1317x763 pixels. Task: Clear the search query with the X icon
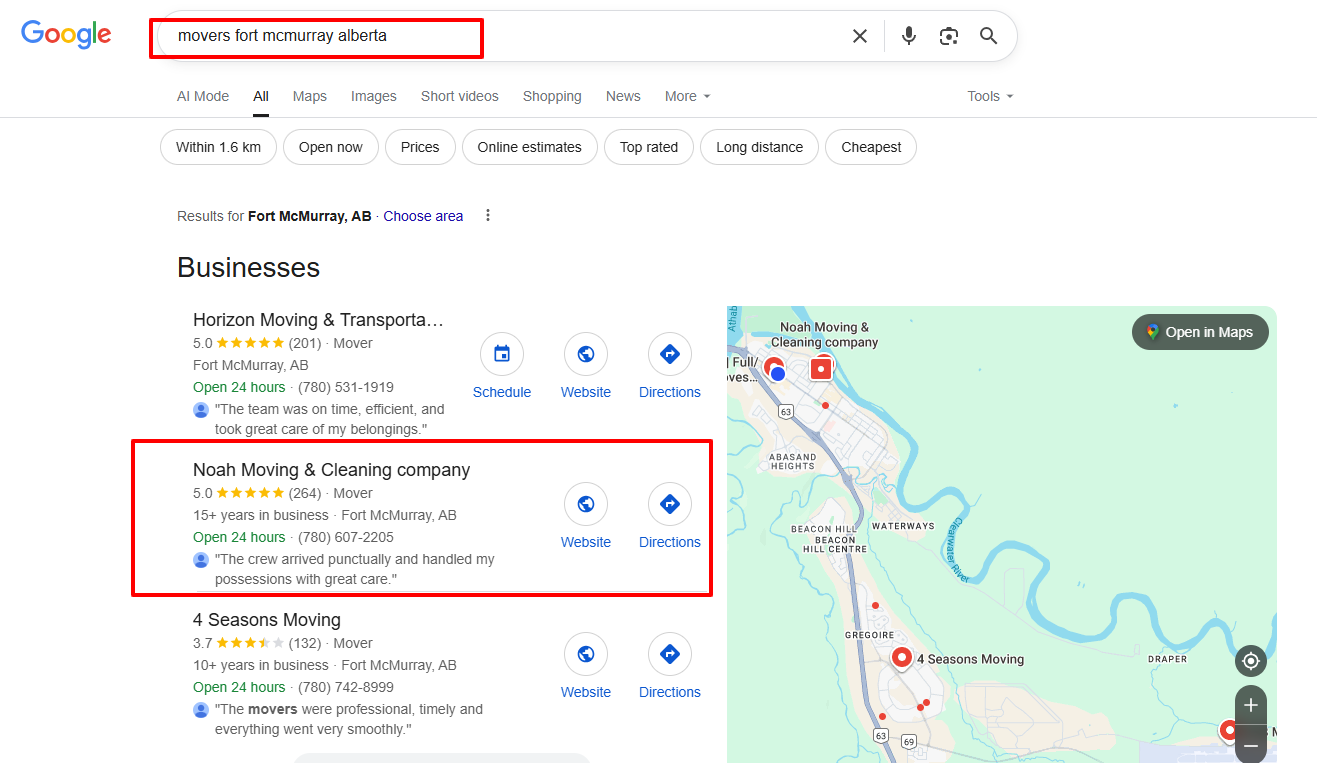(x=860, y=36)
